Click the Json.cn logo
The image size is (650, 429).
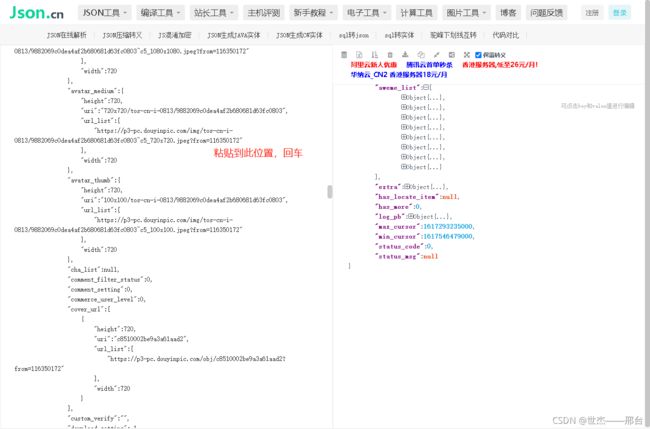tap(36, 13)
